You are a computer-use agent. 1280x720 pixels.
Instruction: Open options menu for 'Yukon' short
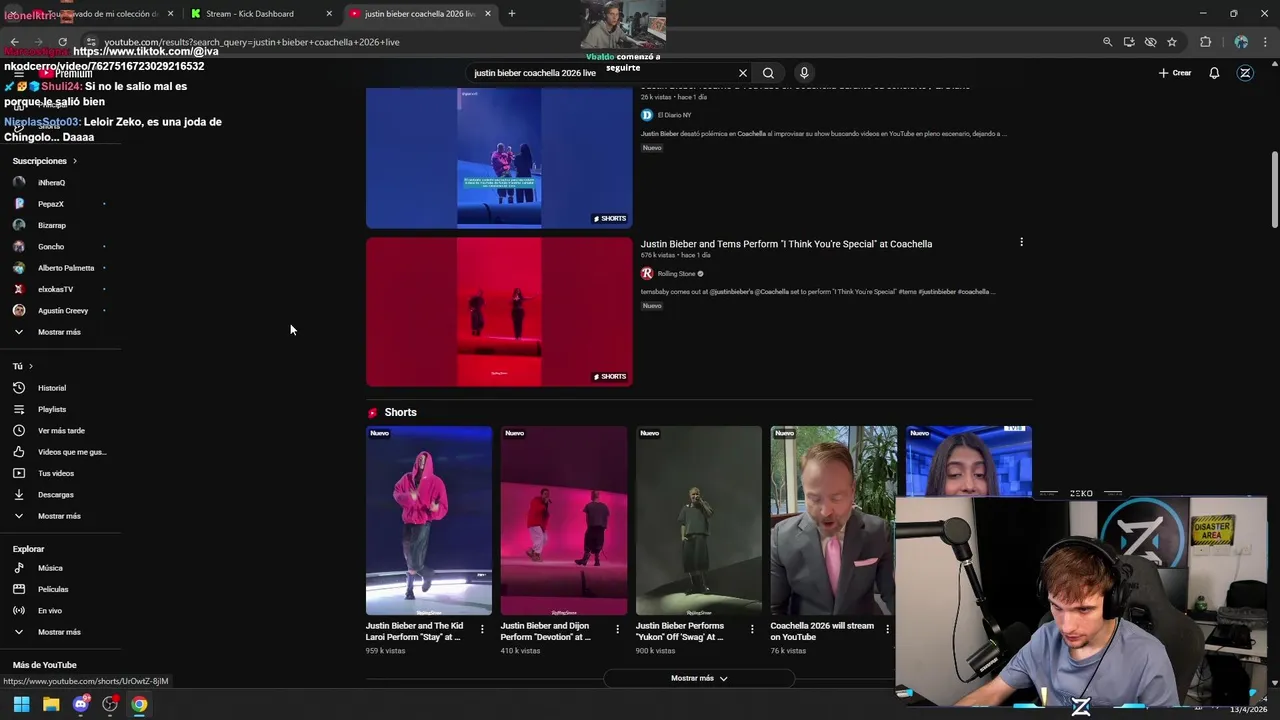click(x=752, y=629)
